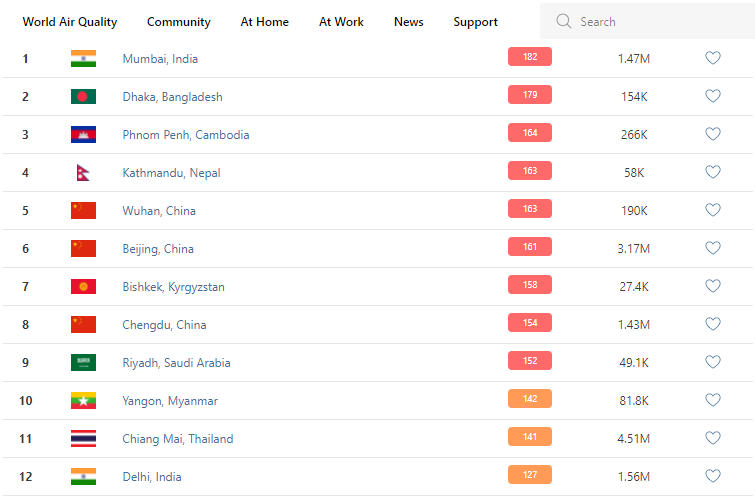
Task: Open the Community menu
Action: [179, 22]
